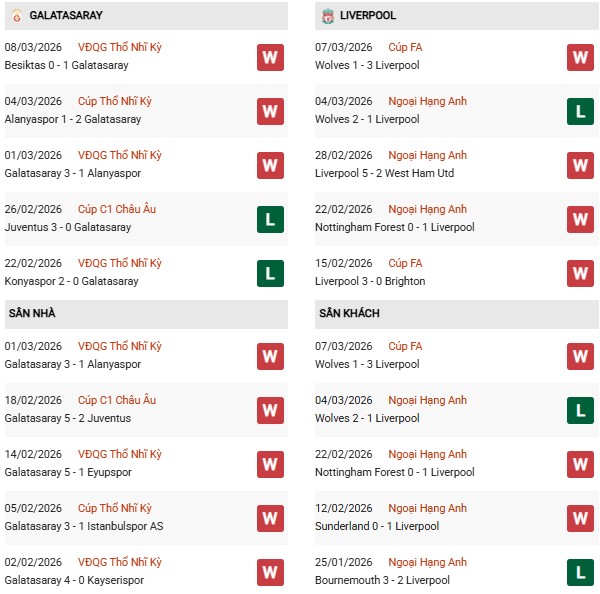
Task: Click the Galatasaray club logo icon
Action: click(x=16, y=16)
